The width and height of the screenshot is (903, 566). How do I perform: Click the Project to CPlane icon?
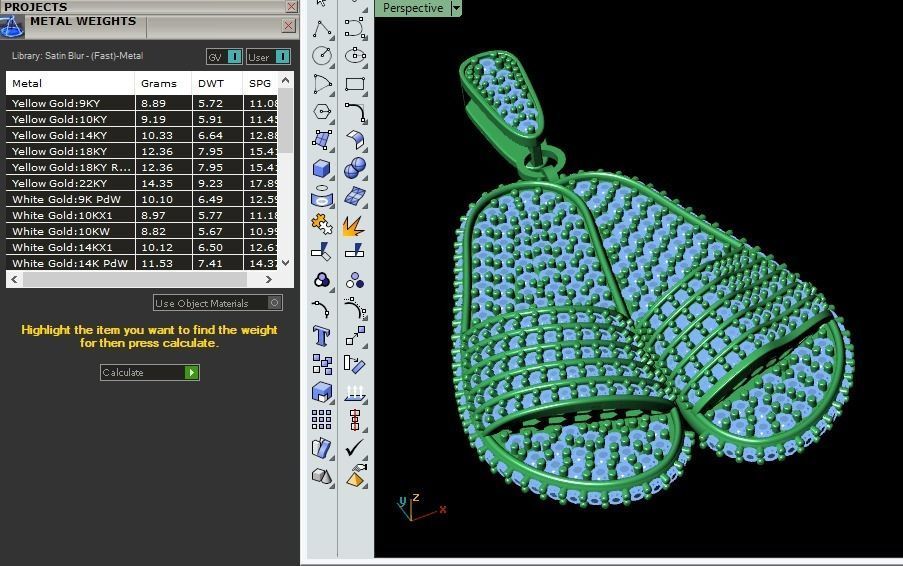tap(355, 392)
